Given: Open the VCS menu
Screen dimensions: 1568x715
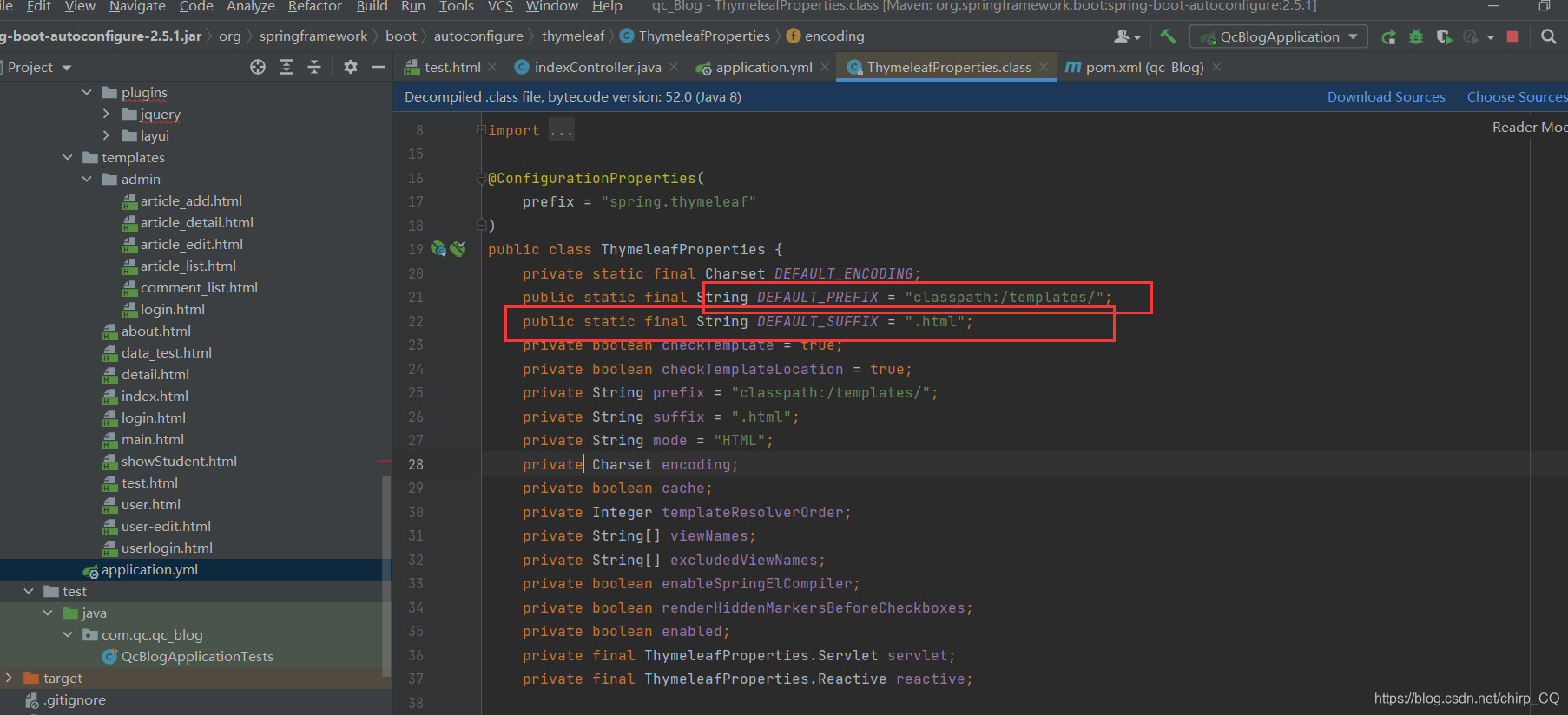Looking at the screenshot, I should pos(500,6).
